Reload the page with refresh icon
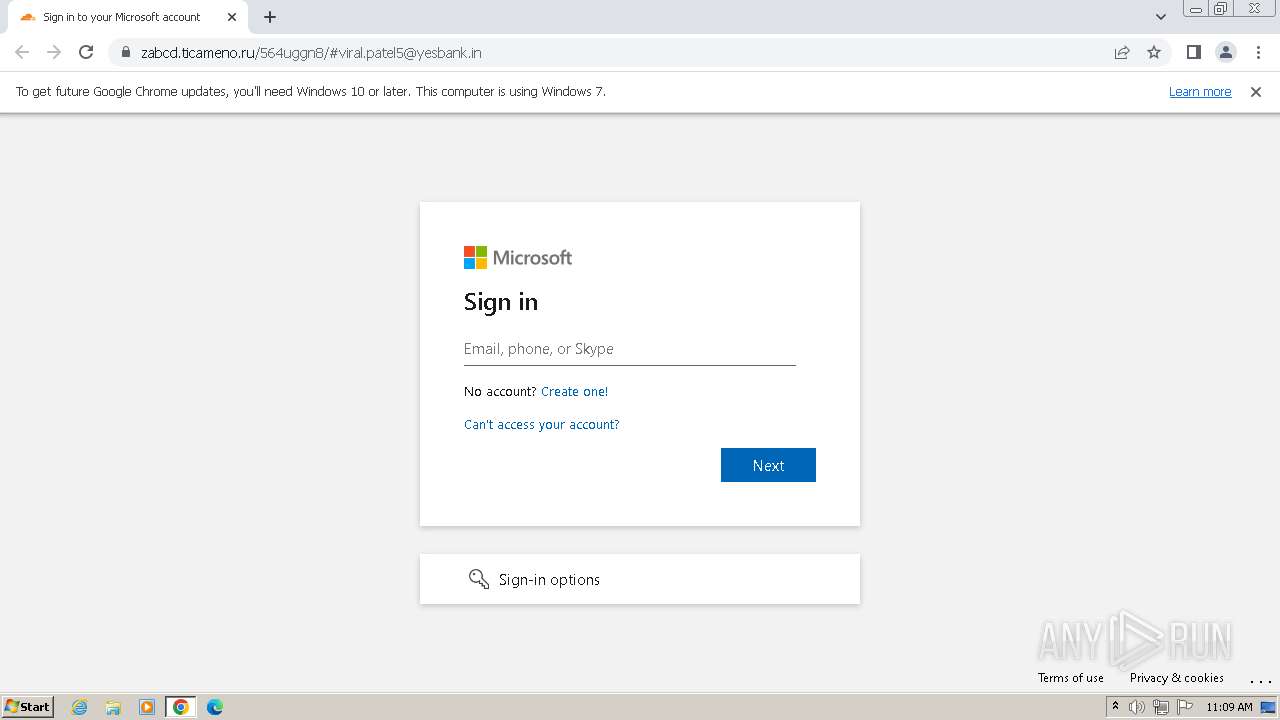This screenshot has height=720, width=1280. coord(86,52)
